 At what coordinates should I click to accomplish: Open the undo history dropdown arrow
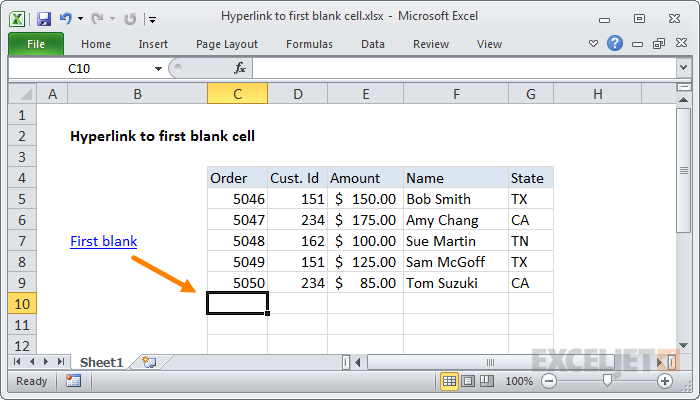click(80, 19)
